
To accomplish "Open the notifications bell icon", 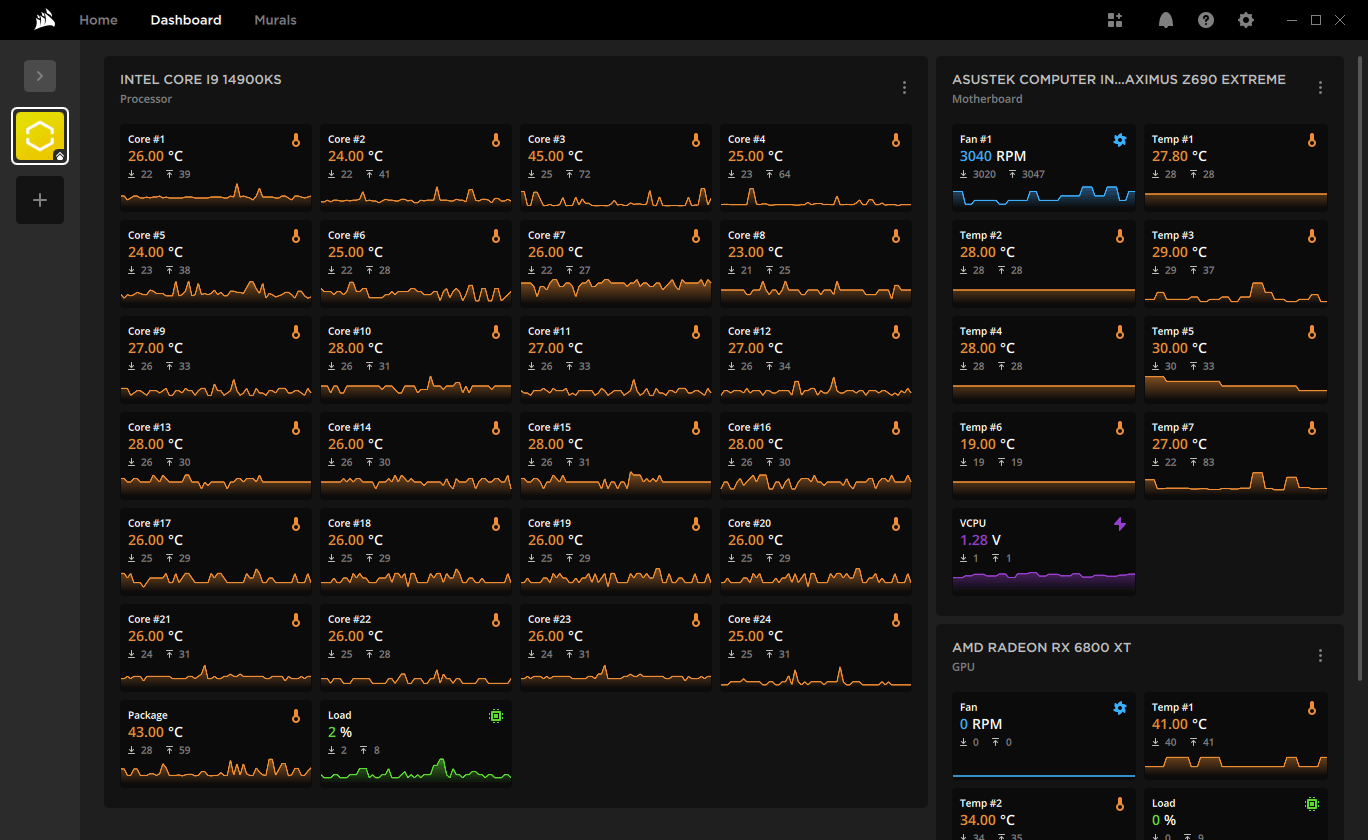I will click(1165, 20).
